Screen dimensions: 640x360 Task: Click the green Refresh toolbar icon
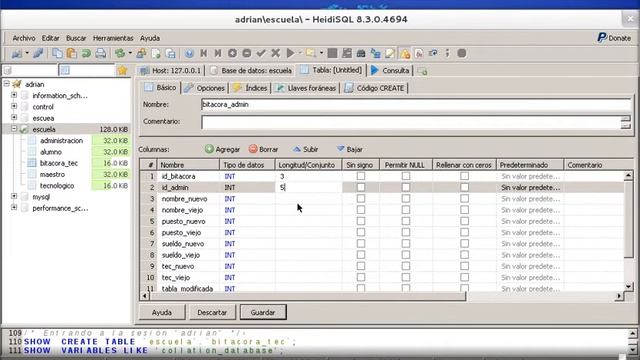point(120,53)
